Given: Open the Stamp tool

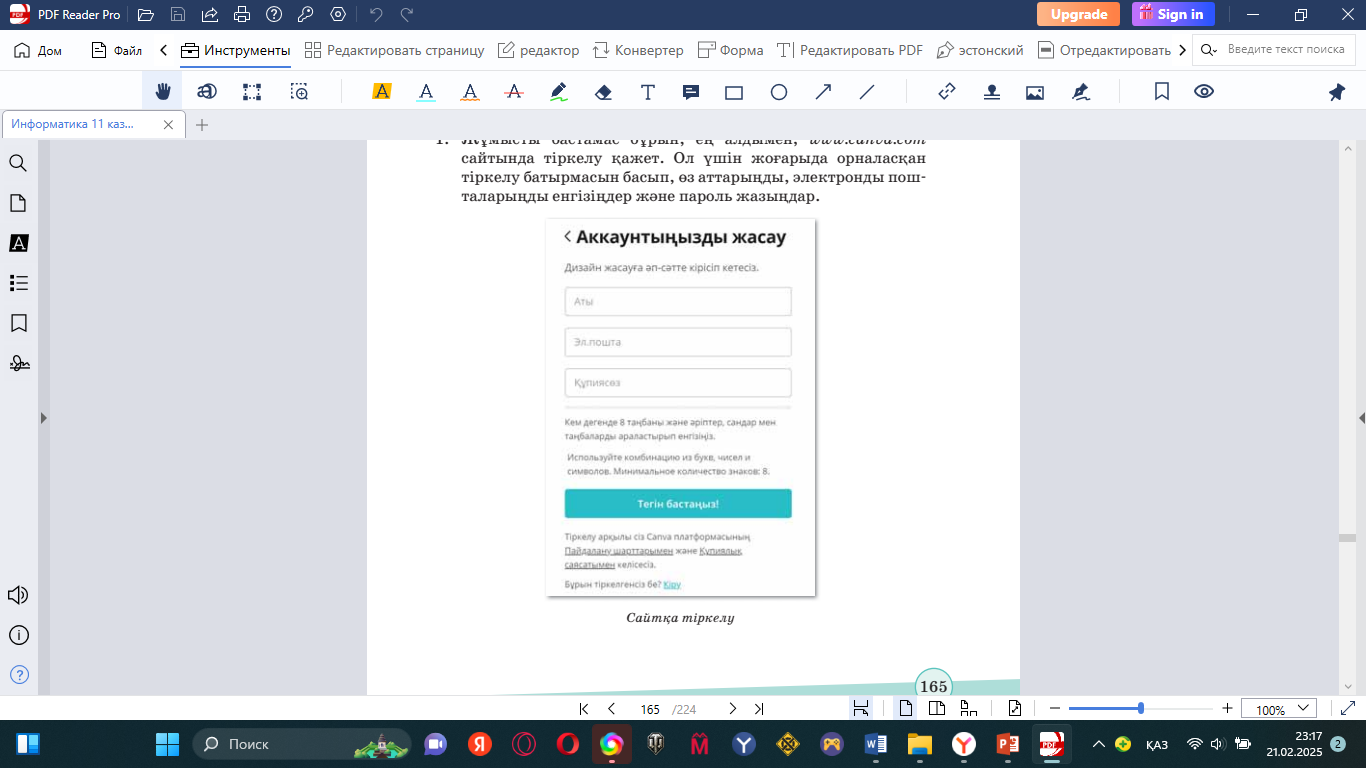Looking at the screenshot, I should click(991, 92).
